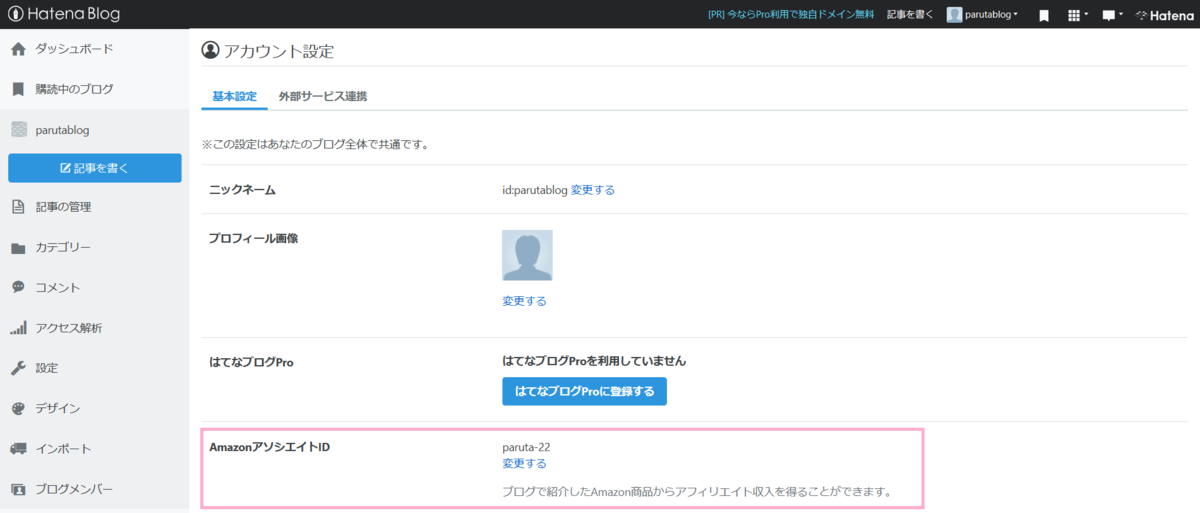Screen dimensions: 1200x513
Task: Click the はてなブログProに登録する button
Action: tap(584, 391)
